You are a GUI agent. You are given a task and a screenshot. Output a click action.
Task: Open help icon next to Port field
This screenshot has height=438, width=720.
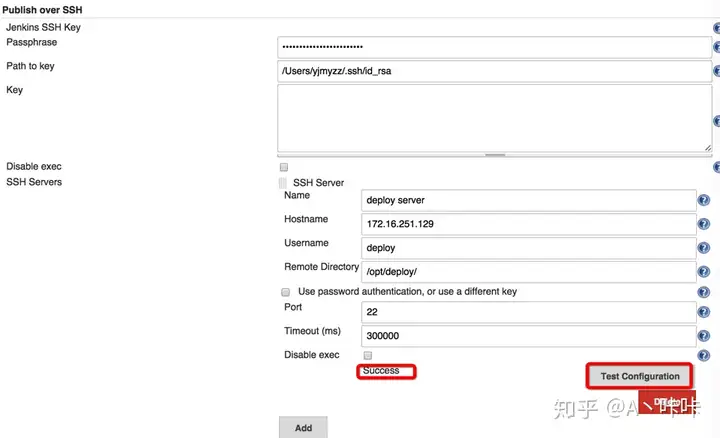703,312
